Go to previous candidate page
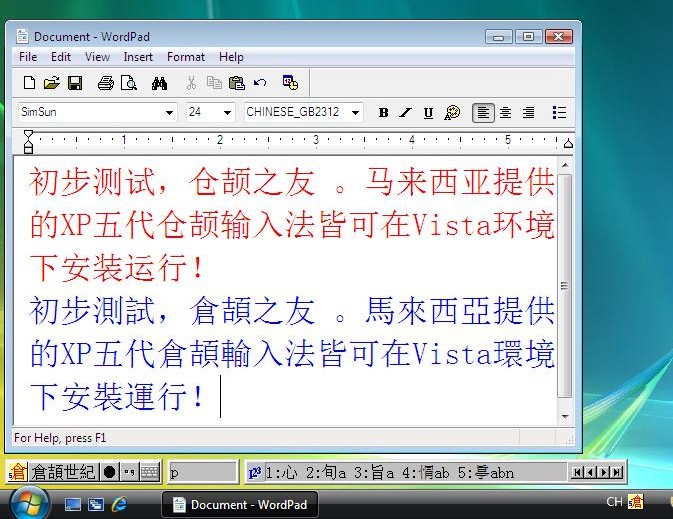This screenshot has width=673, height=519. (x=591, y=472)
